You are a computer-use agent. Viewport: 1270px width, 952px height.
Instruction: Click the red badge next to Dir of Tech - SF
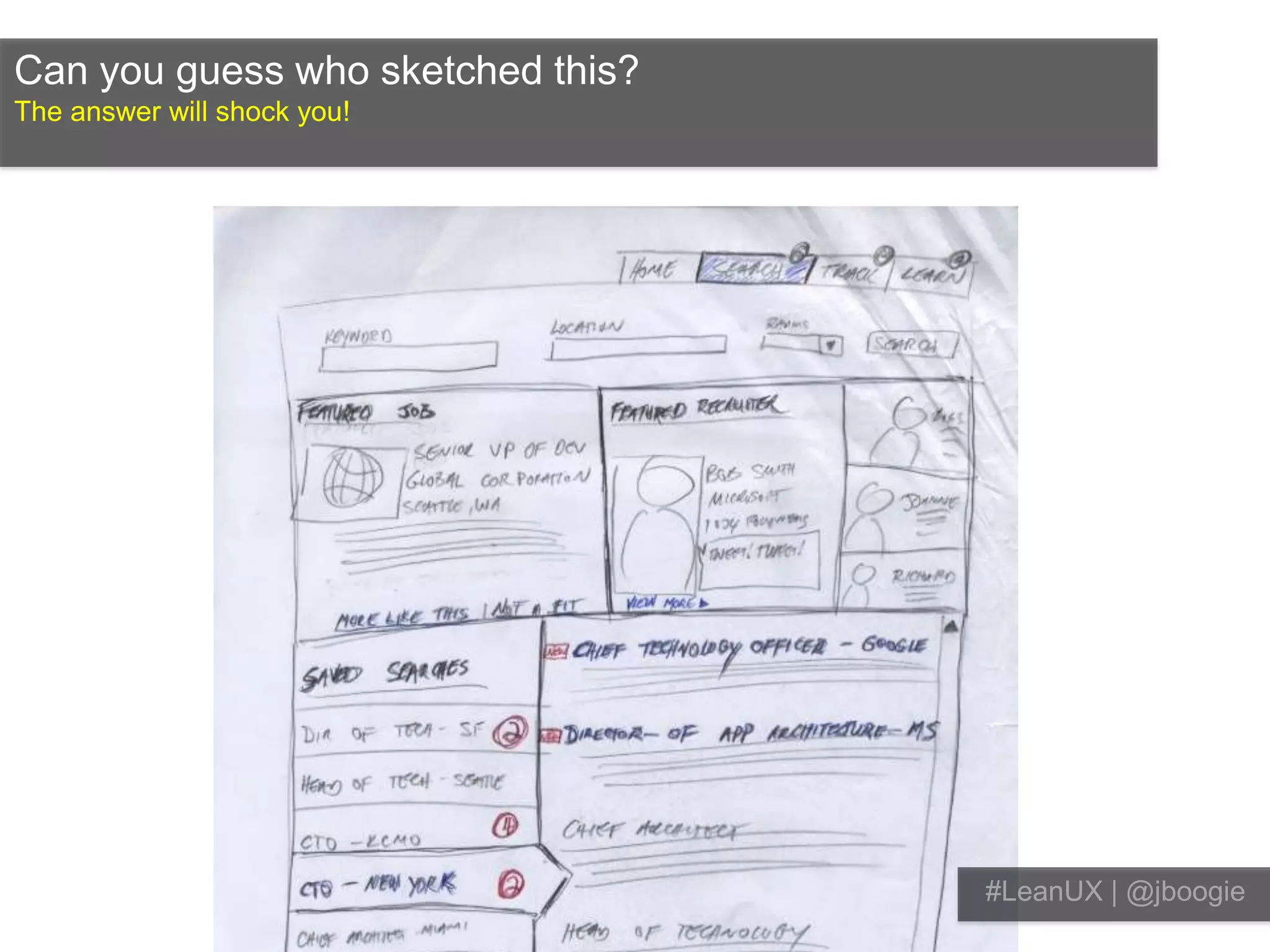pyautogui.click(x=510, y=732)
